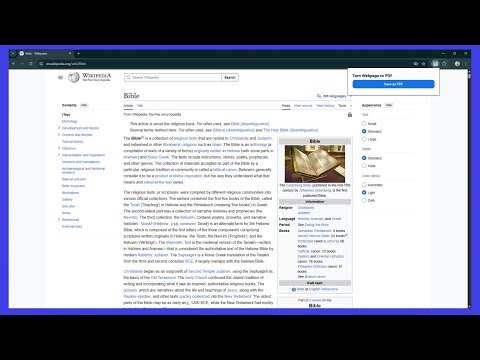480x360 pixels.
Task: Expand the References section
Action: click(x=59, y=219)
